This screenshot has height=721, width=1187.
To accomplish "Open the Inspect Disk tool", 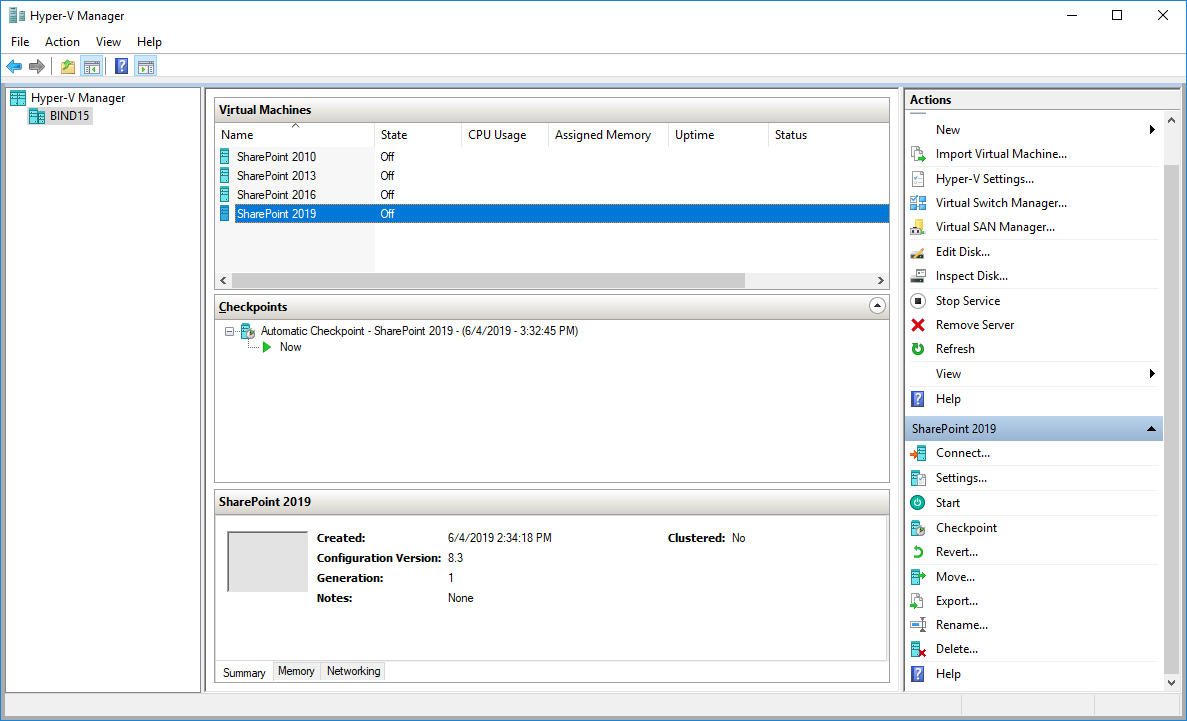I will pos(970,275).
